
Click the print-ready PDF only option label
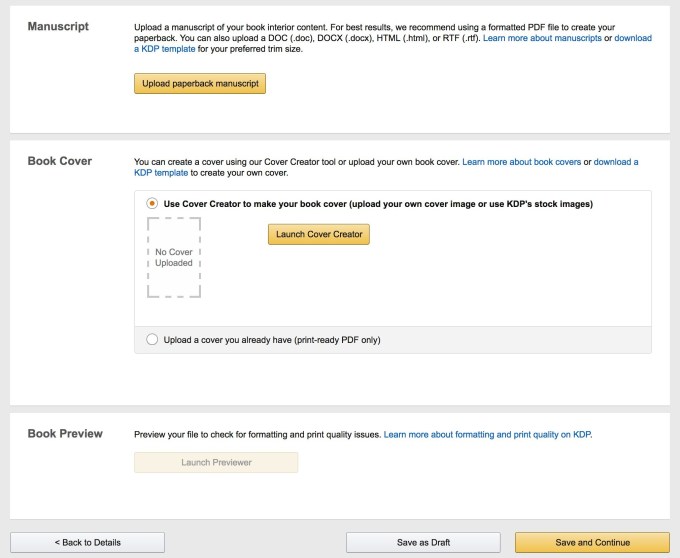[272, 340]
